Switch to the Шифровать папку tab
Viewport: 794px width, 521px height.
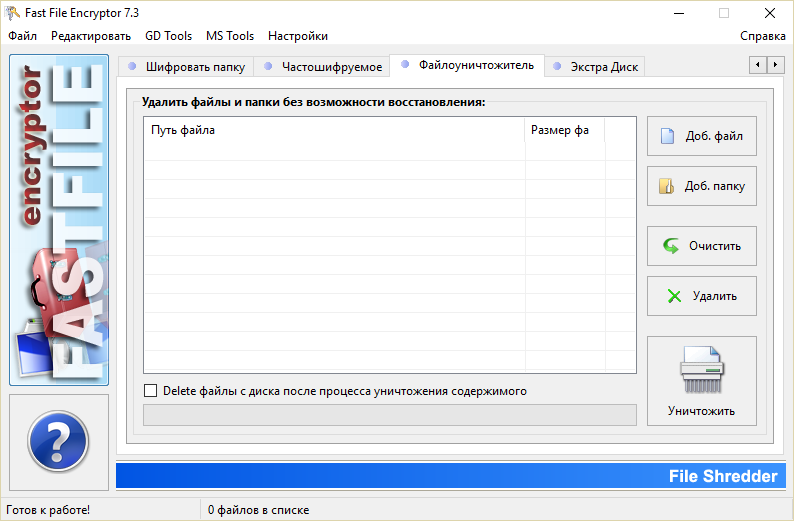click(186, 67)
